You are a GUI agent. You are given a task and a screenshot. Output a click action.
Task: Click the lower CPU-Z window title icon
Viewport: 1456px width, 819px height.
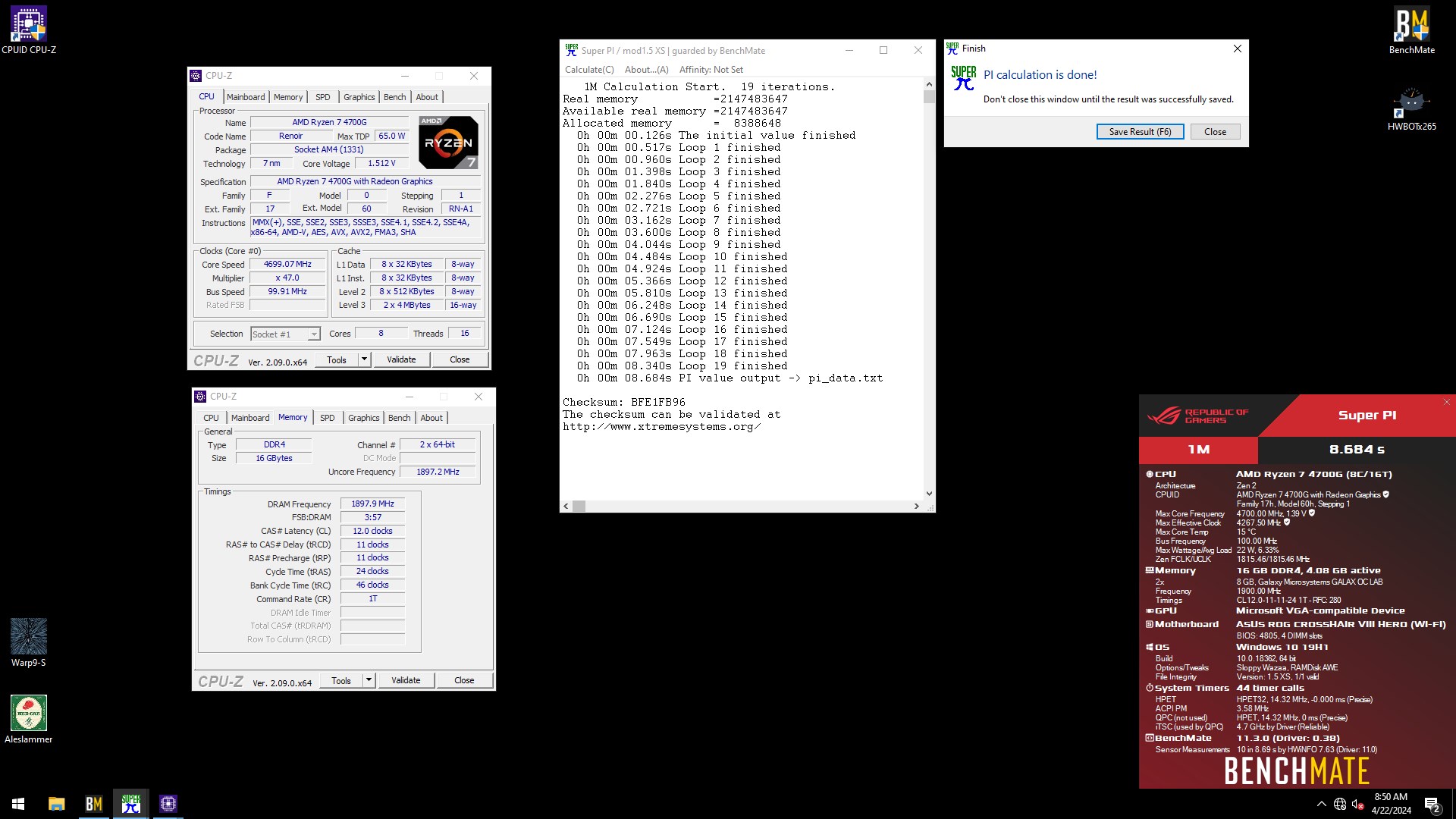pos(200,397)
